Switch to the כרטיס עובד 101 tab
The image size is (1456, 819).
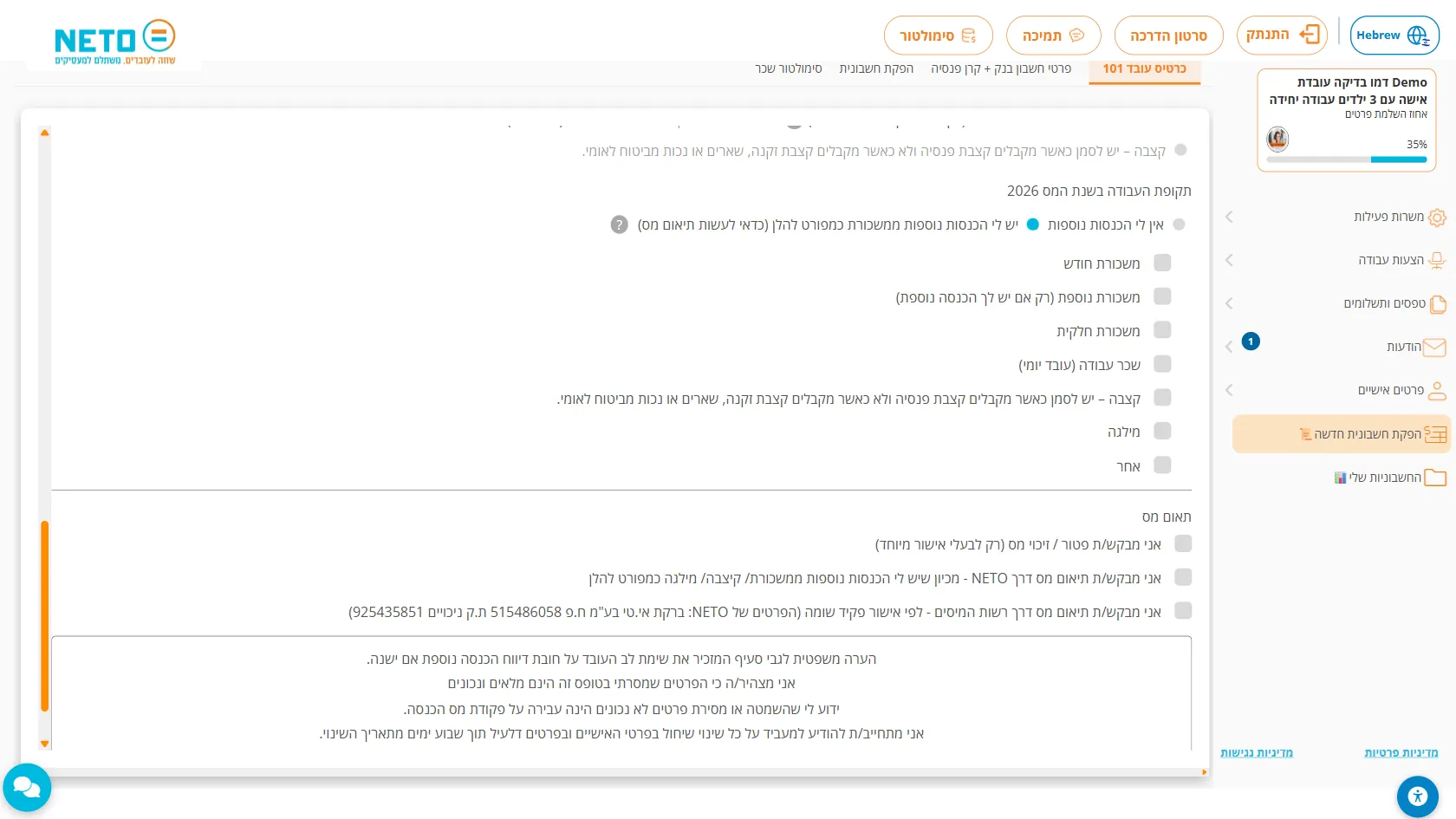(x=1144, y=68)
